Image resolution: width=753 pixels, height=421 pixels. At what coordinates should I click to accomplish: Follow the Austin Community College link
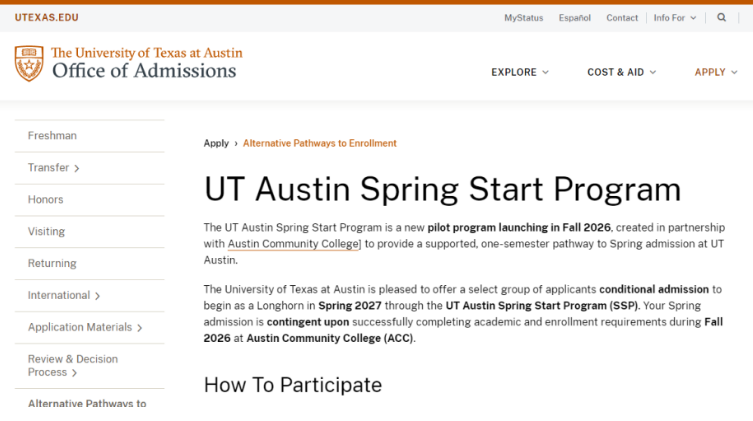coord(293,244)
